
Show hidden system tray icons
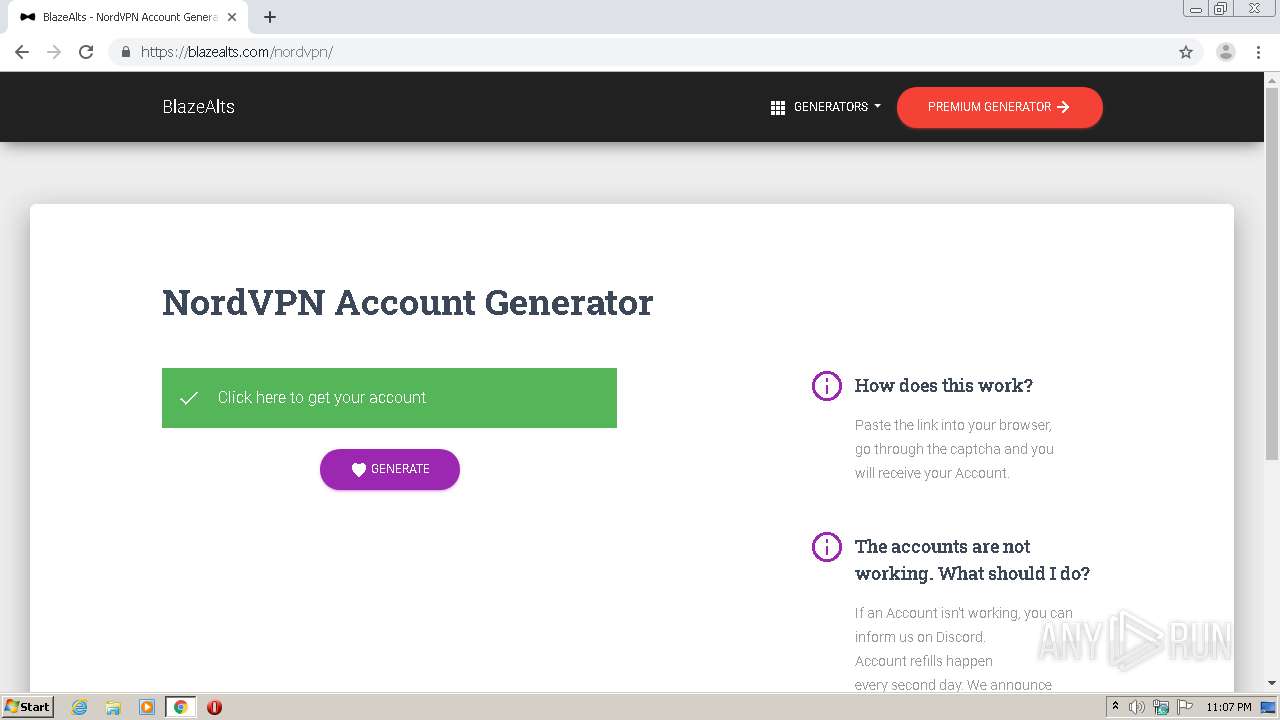[1116, 707]
